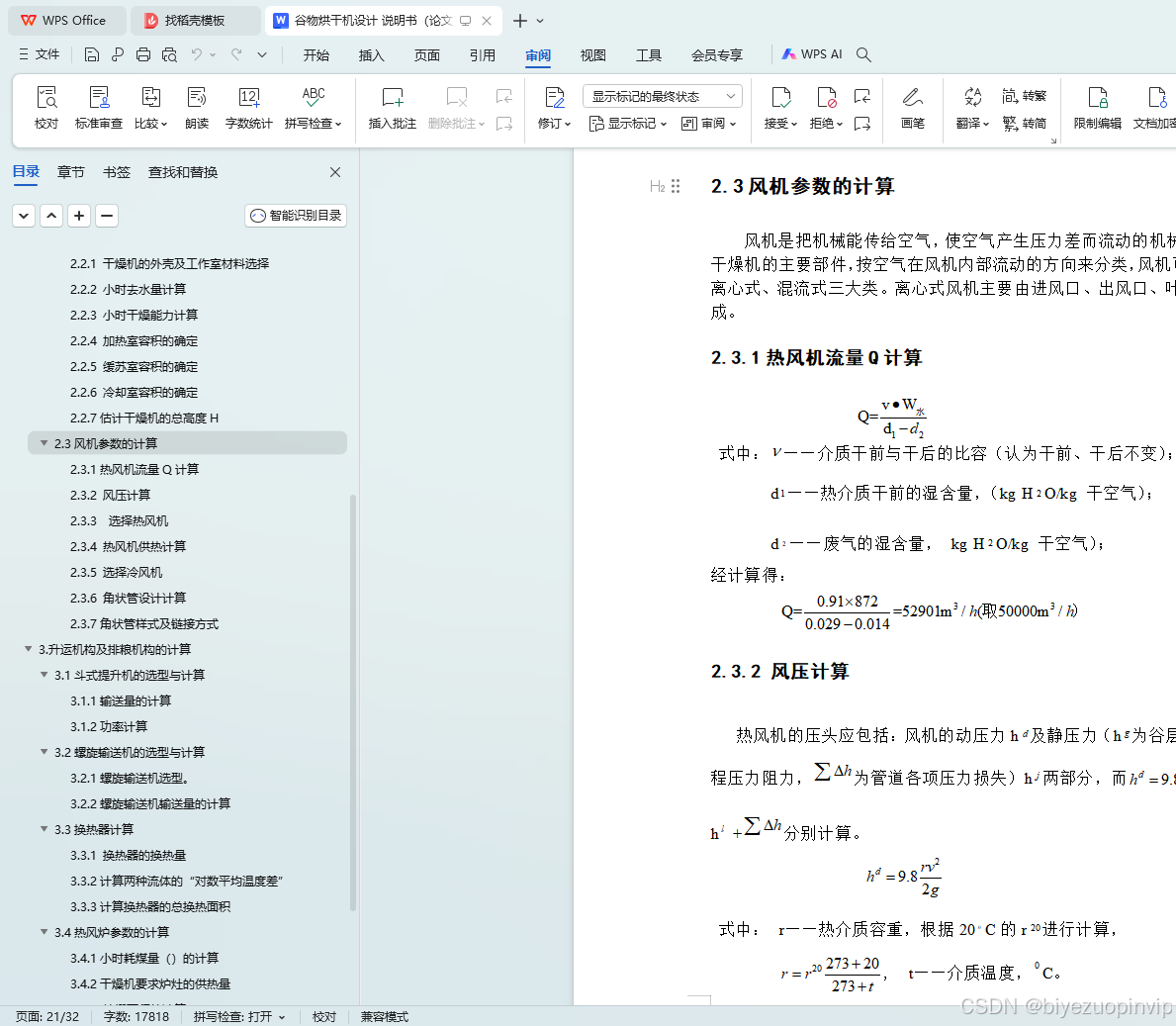
Task: Click the plus promote button in outline pane
Action: click(79, 216)
